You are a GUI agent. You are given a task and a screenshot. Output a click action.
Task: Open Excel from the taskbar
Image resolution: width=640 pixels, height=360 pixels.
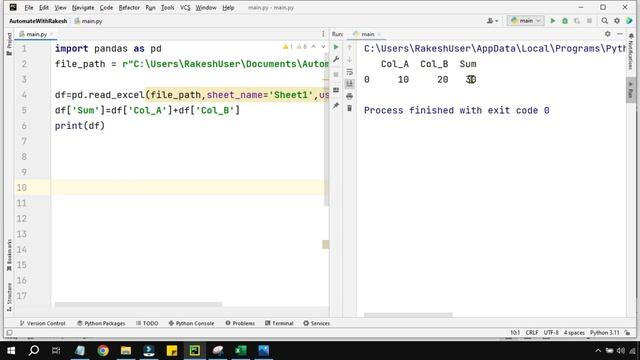point(241,351)
